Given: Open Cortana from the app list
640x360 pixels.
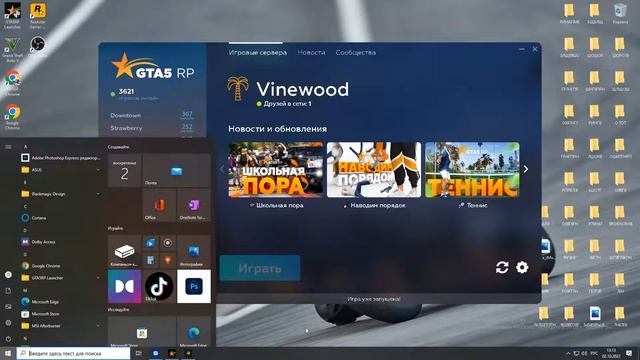Looking at the screenshot, I should tap(60, 218).
